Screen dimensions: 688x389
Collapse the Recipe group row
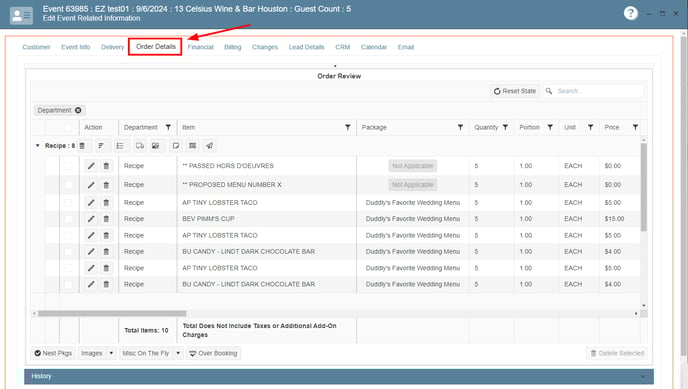(x=38, y=146)
